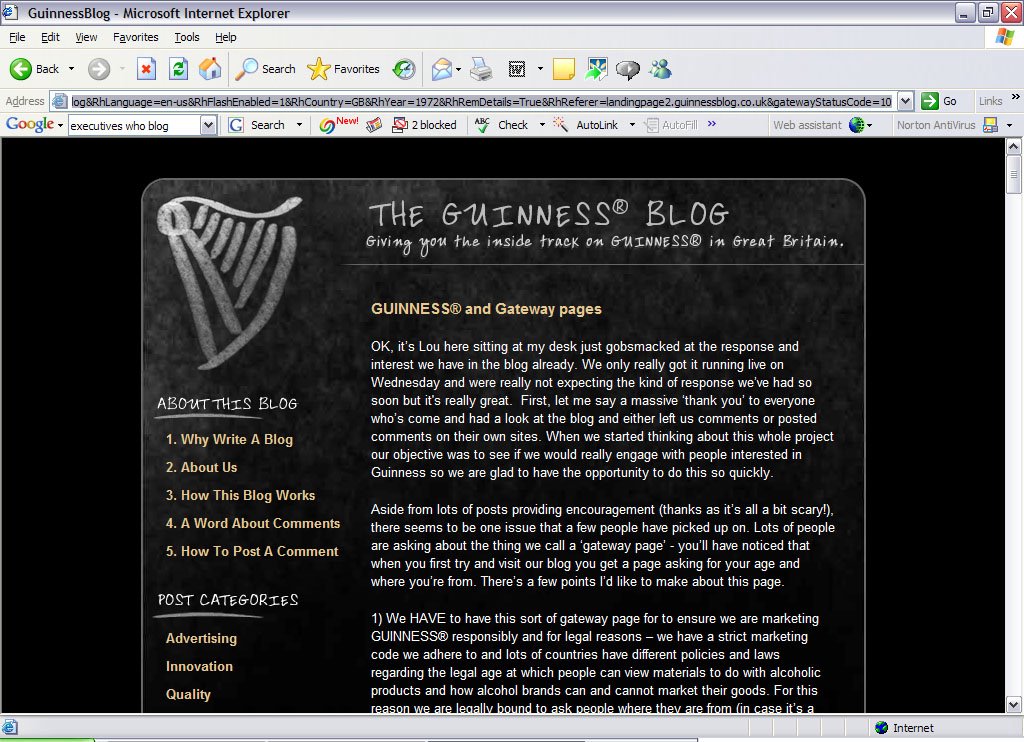Open the View menu

coord(86,37)
